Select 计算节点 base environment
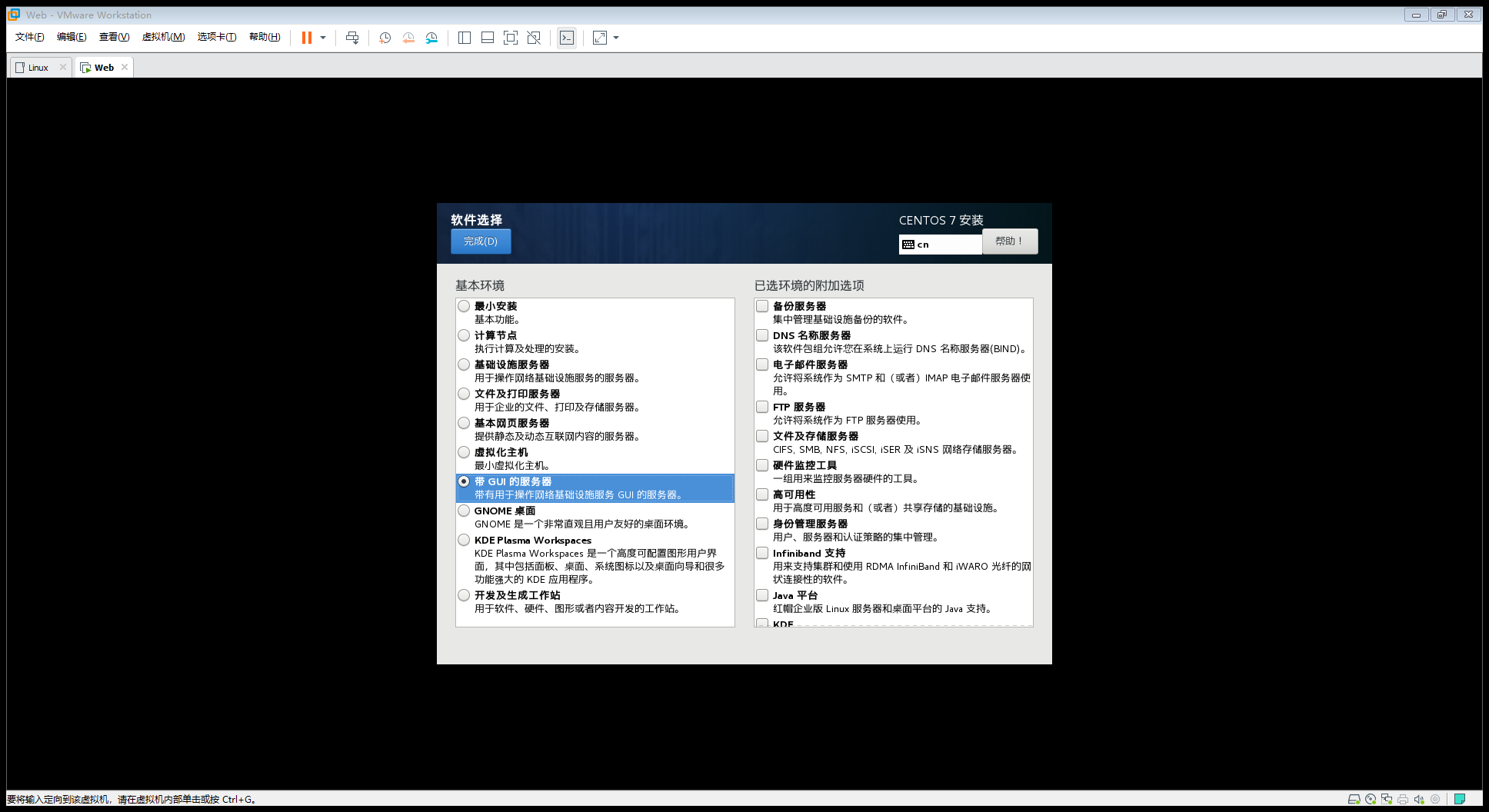The height and width of the screenshot is (812, 1489). (x=464, y=335)
